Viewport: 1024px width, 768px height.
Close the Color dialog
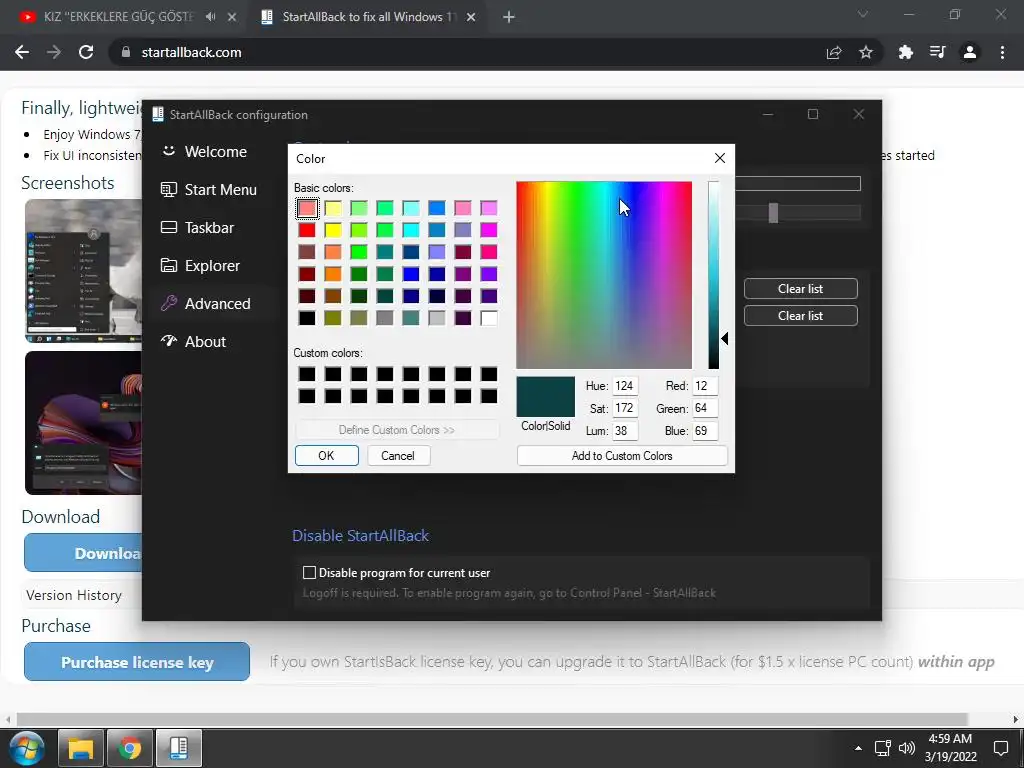[720, 158]
